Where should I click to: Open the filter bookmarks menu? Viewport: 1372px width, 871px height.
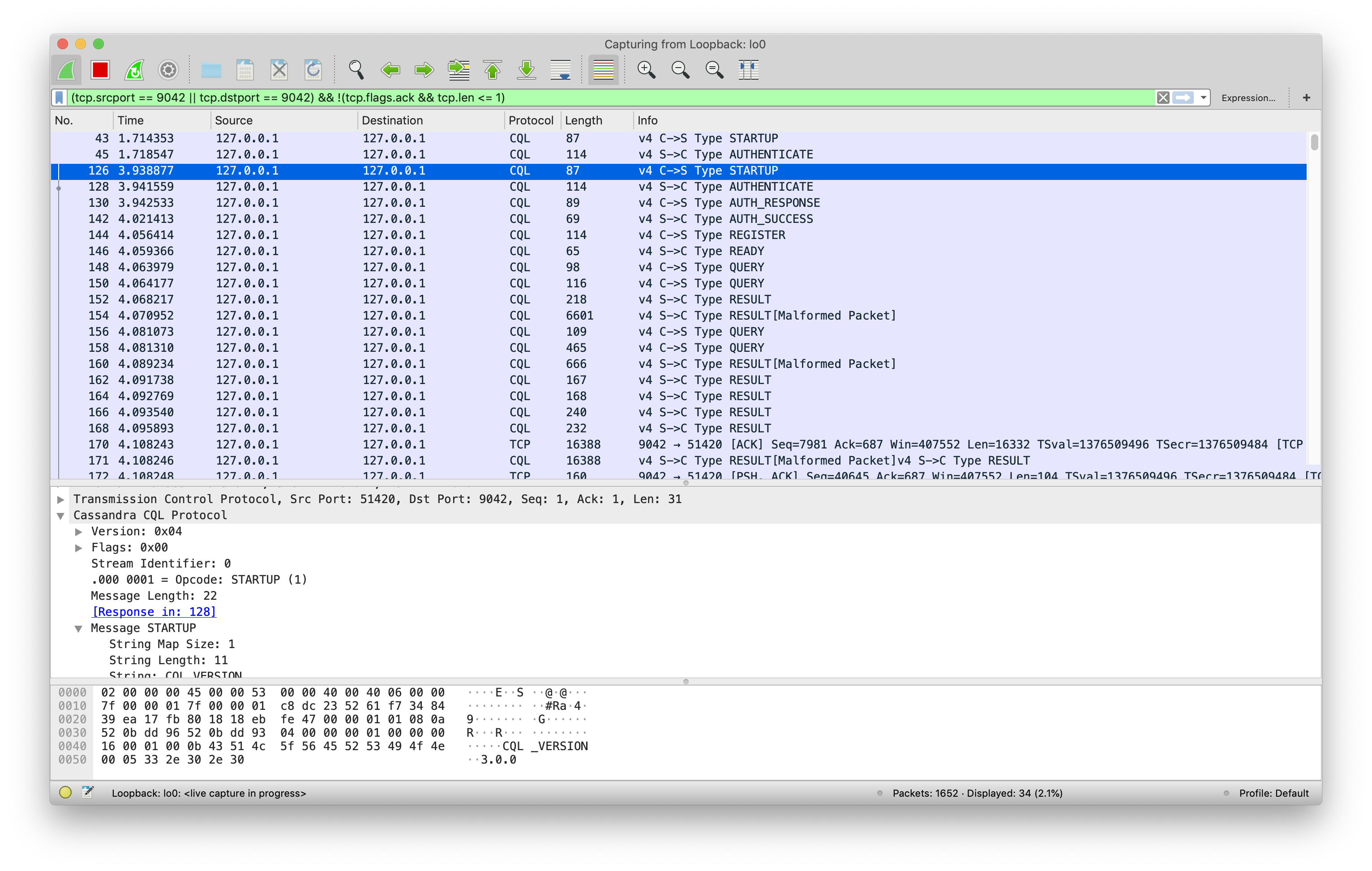(59, 98)
